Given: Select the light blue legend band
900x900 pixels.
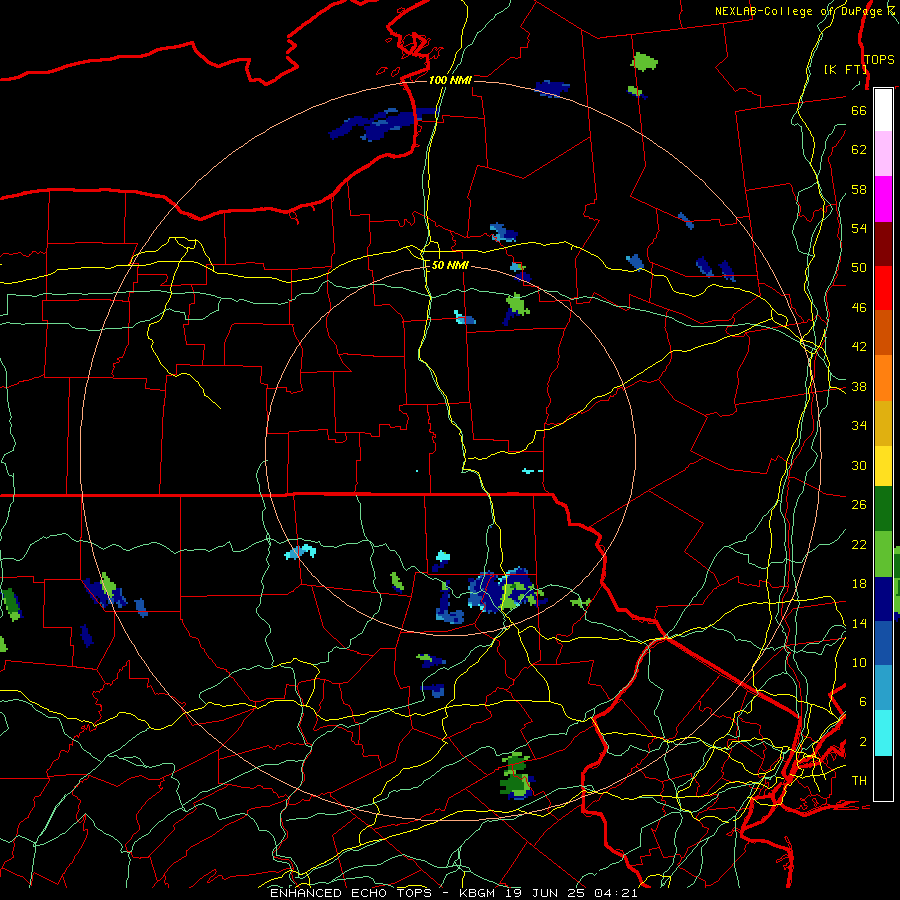Looking at the screenshot, I should (x=883, y=688).
